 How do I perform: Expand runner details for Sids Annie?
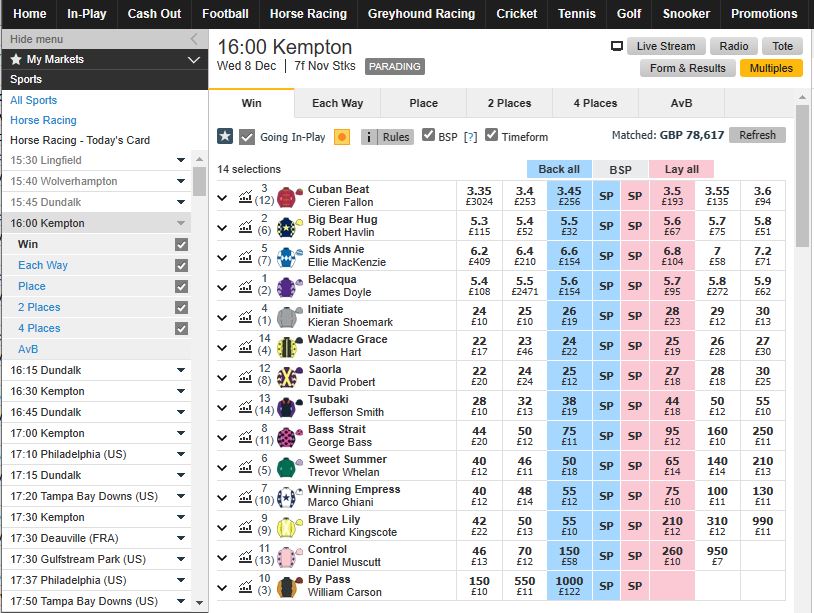click(x=223, y=257)
